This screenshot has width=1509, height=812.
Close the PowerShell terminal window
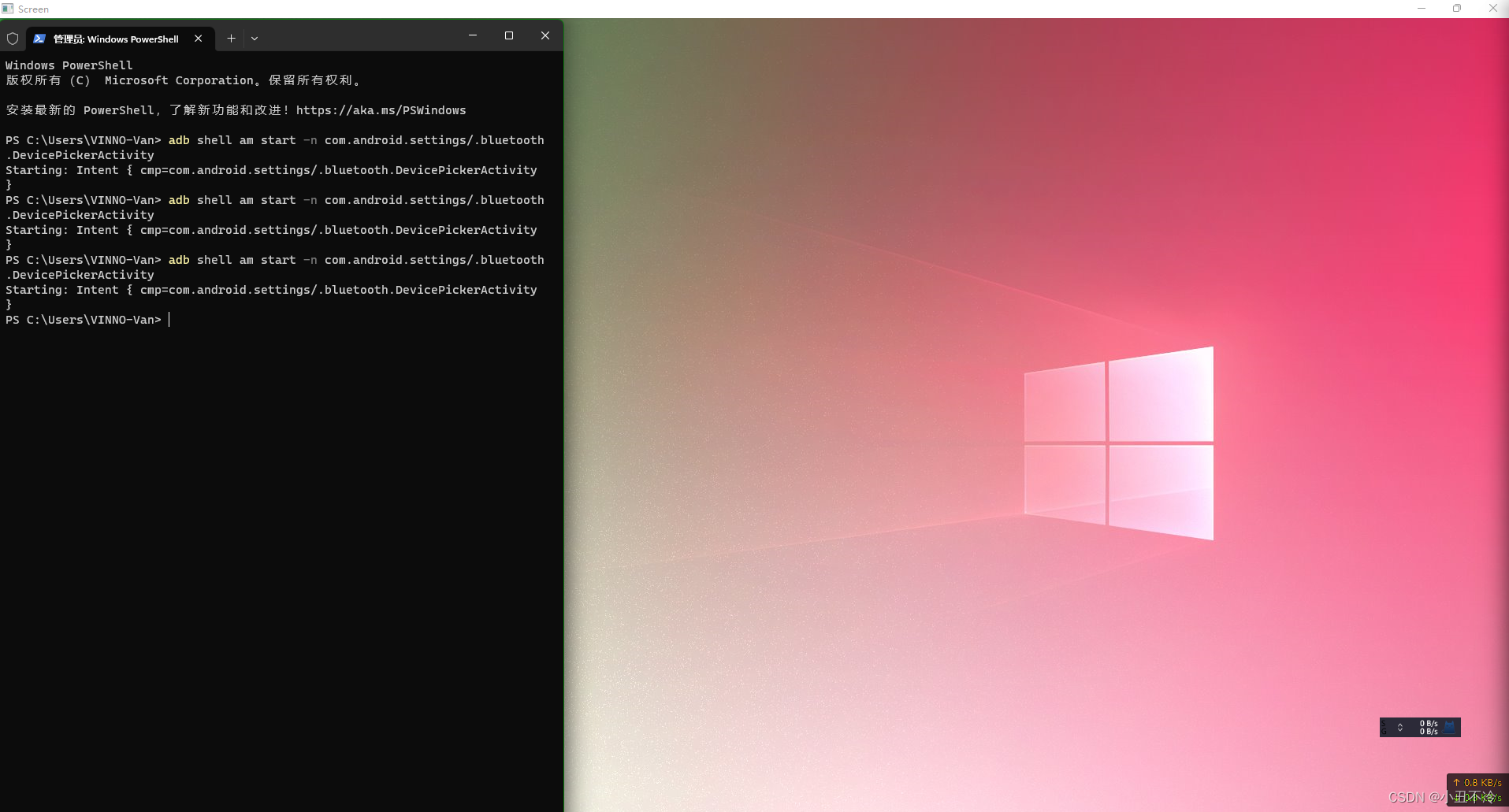pyautogui.click(x=545, y=35)
